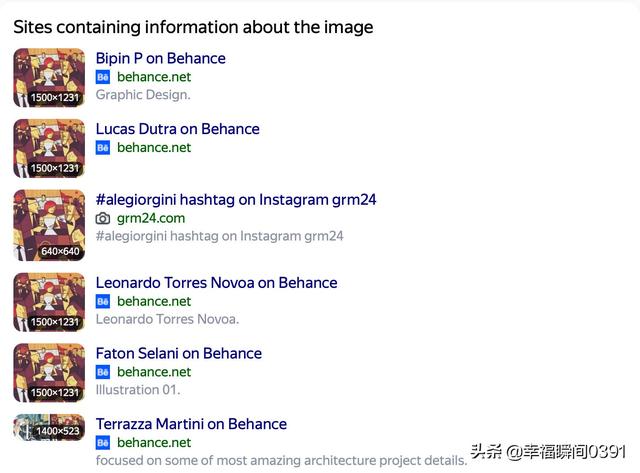The image size is (640, 473).
Task: Open Lucas Dutra result thumbnail image
Action: (x=49, y=148)
